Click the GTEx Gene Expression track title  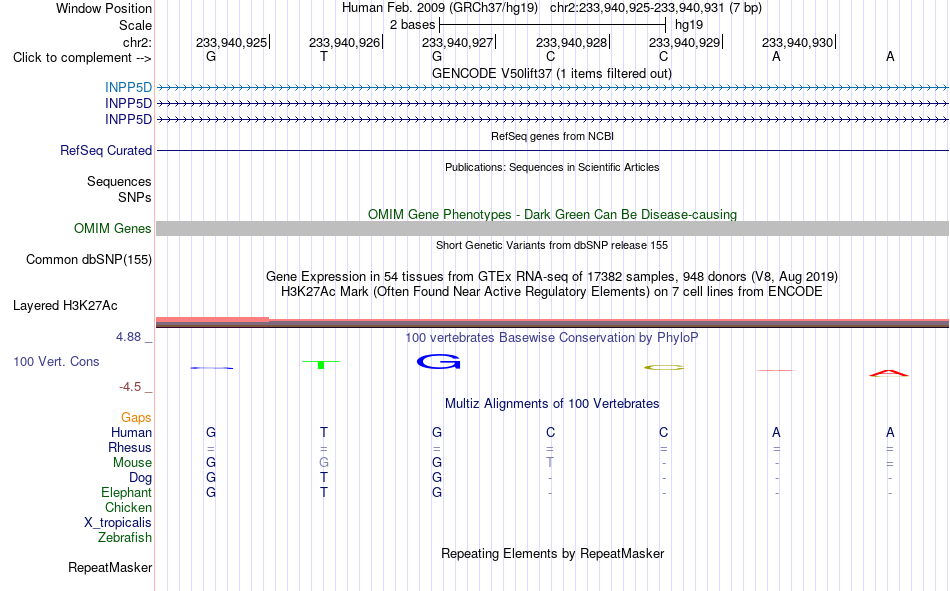(x=551, y=276)
